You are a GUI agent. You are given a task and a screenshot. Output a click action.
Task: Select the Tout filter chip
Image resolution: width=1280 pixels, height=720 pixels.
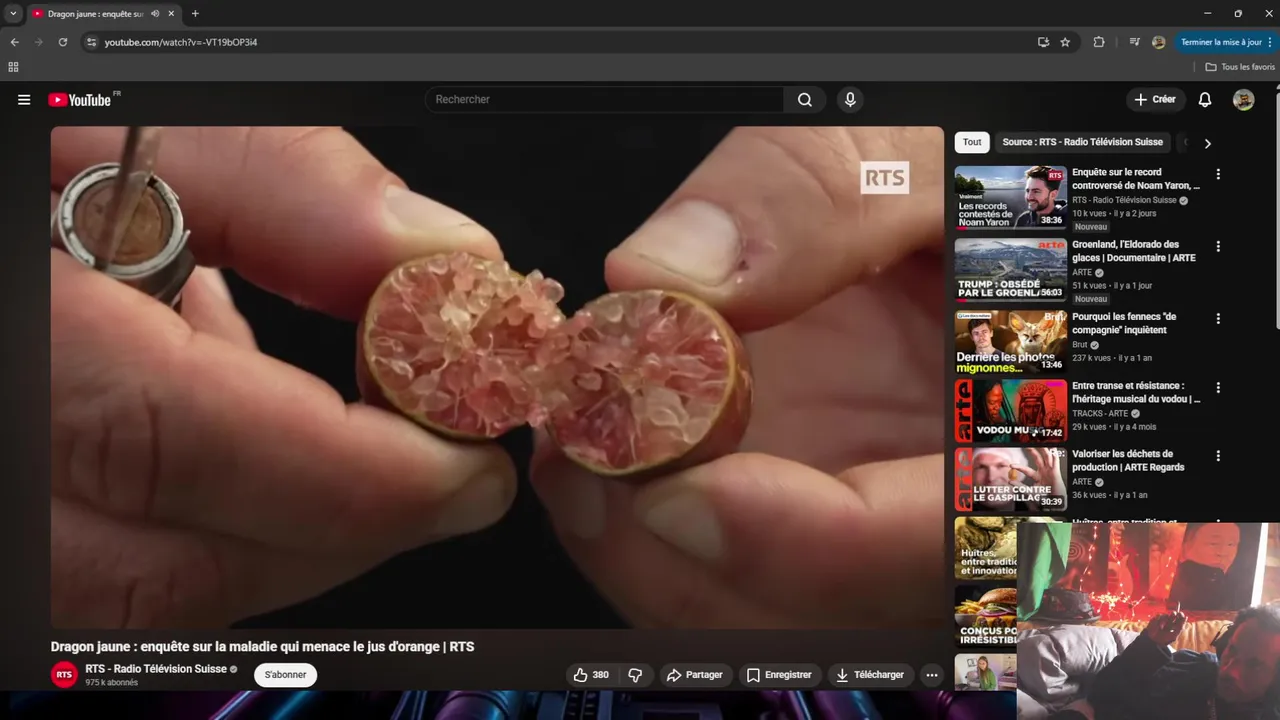(x=972, y=142)
